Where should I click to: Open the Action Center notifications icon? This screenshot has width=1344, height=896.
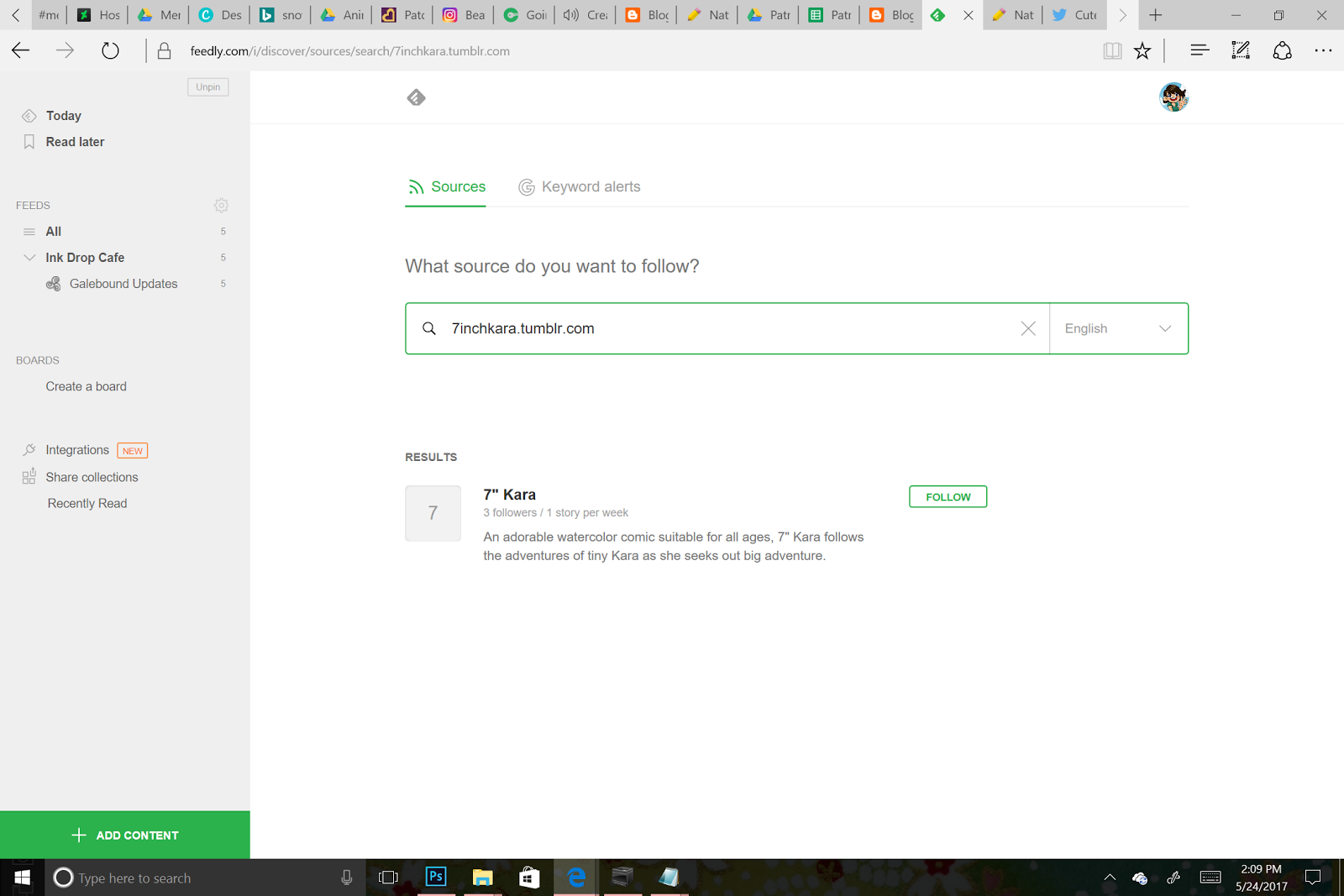(x=1312, y=878)
